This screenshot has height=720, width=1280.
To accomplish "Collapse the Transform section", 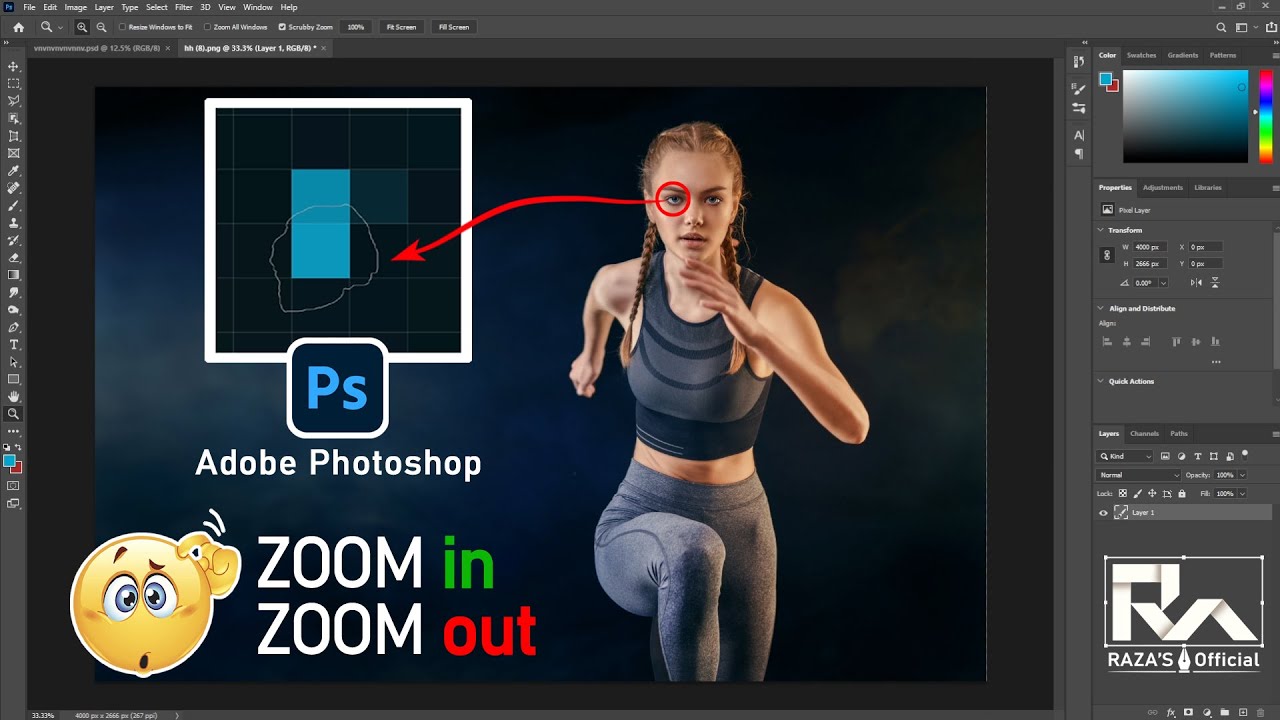I will [x=1101, y=230].
